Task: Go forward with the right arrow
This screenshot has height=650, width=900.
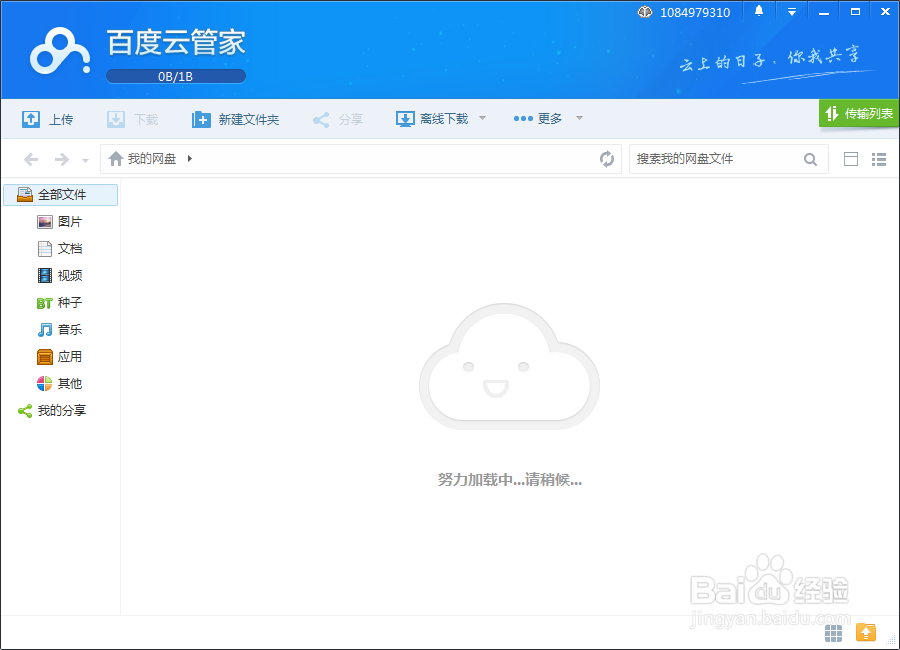Action: pyautogui.click(x=61, y=159)
